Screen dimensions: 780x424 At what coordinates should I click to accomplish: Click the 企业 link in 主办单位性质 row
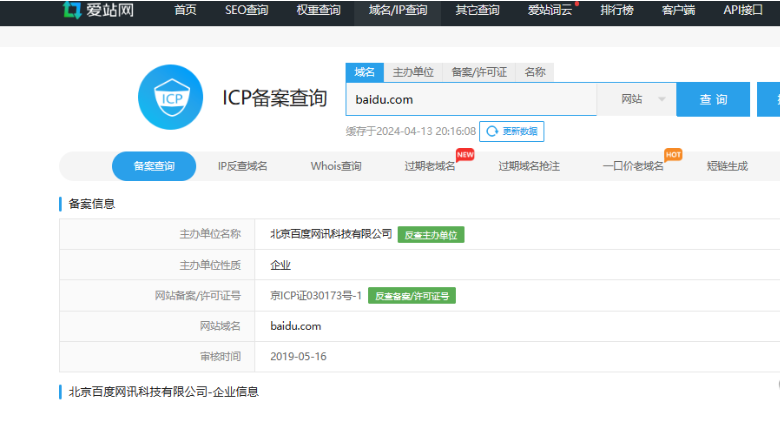click(x=280, y=265)
